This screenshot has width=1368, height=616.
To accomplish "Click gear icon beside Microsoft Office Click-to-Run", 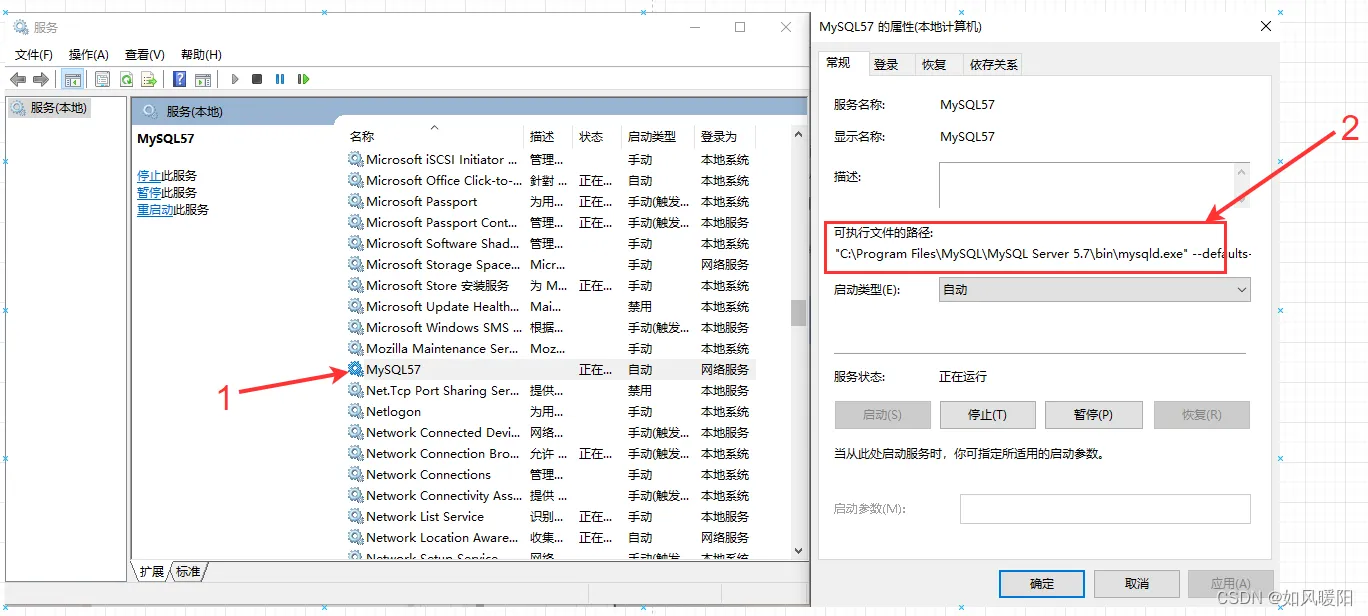I will pyautogui.click(x=356, y=181).
